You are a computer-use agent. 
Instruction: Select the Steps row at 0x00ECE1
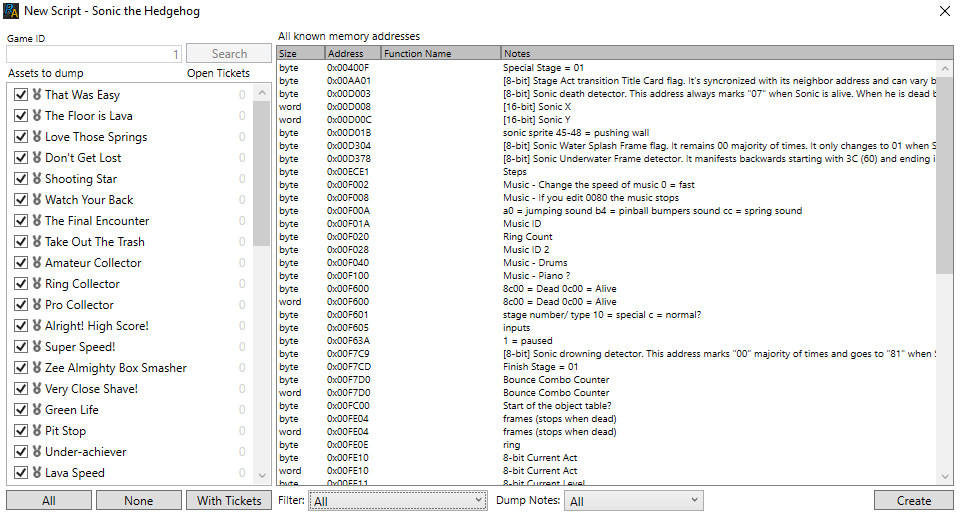click(x=606, y=172)
